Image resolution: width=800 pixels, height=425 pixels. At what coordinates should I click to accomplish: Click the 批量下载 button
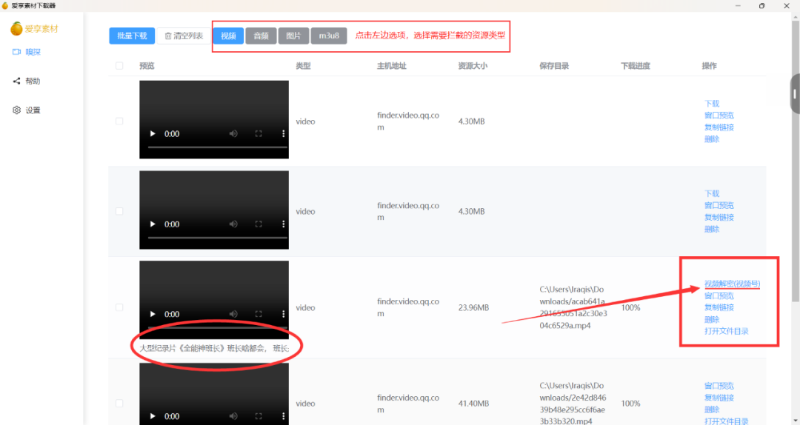click(x=132, y=36)
